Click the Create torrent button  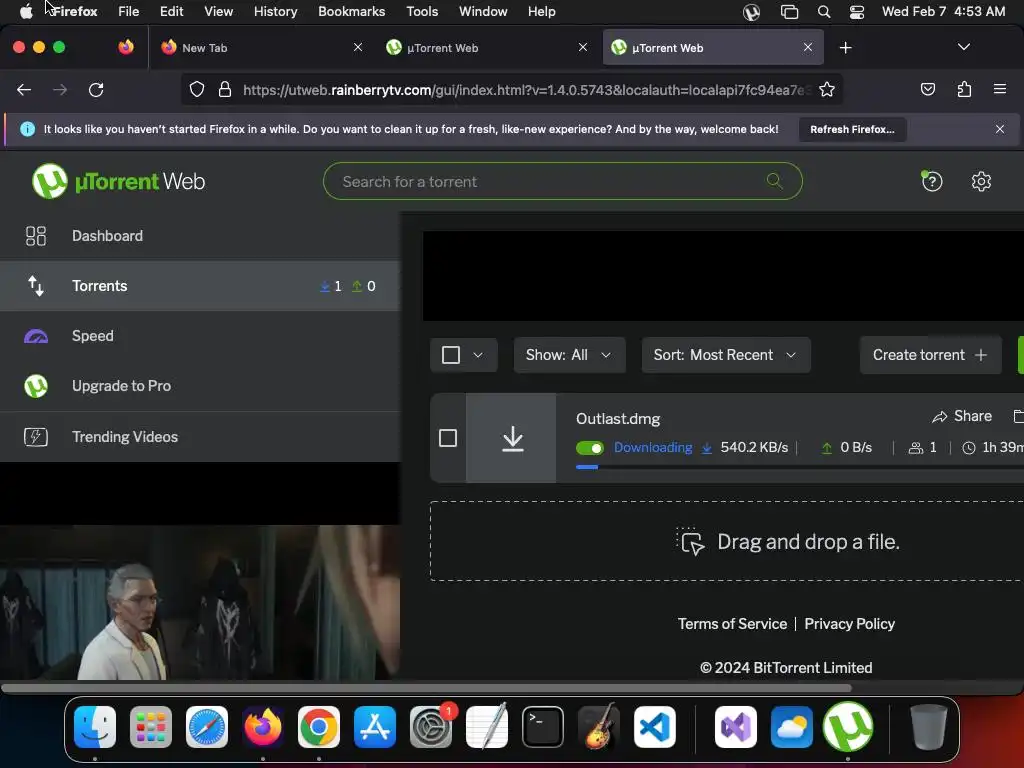point(930,355)
